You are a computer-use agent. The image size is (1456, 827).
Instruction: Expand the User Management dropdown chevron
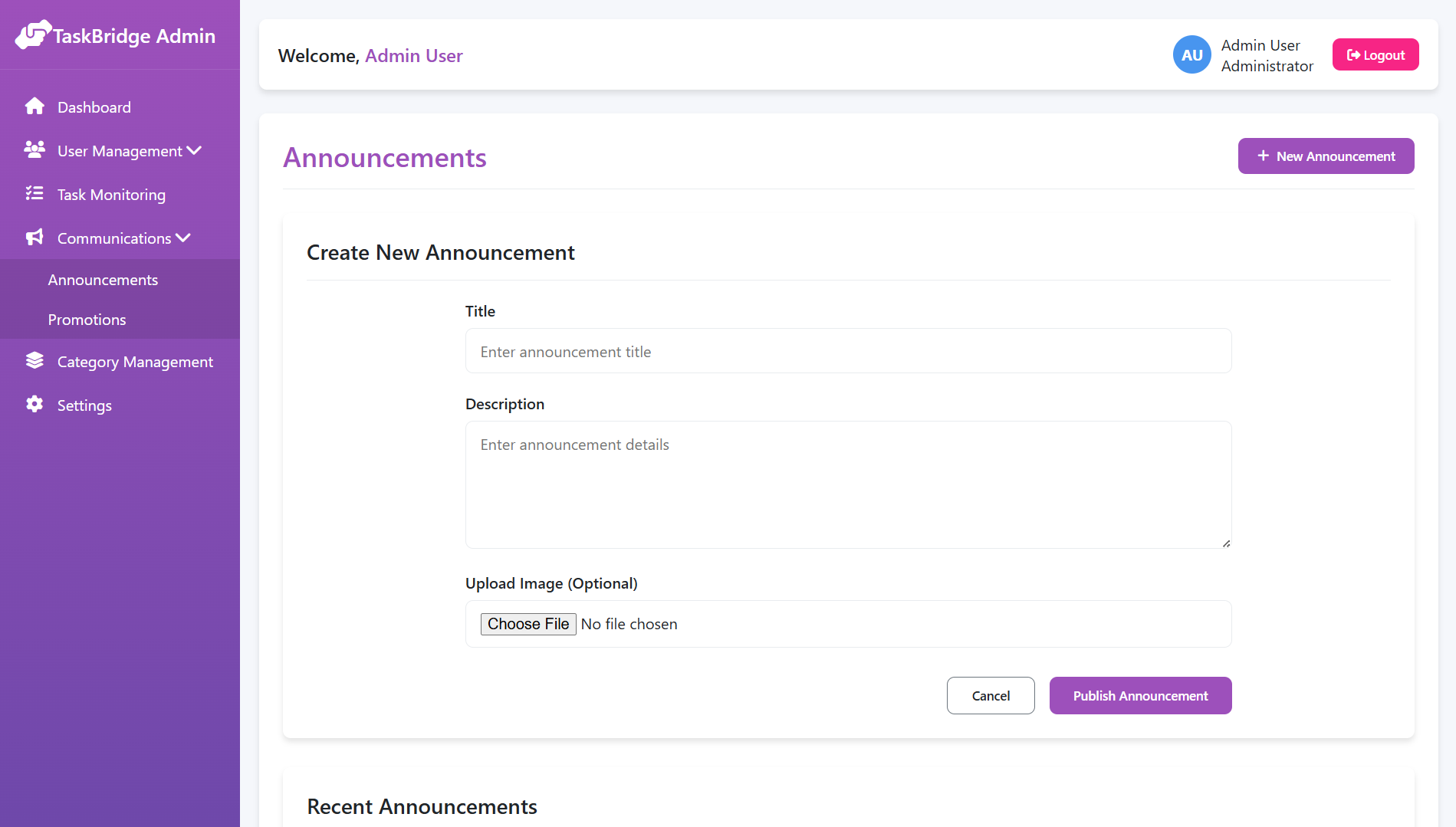(x=194, y=150)
